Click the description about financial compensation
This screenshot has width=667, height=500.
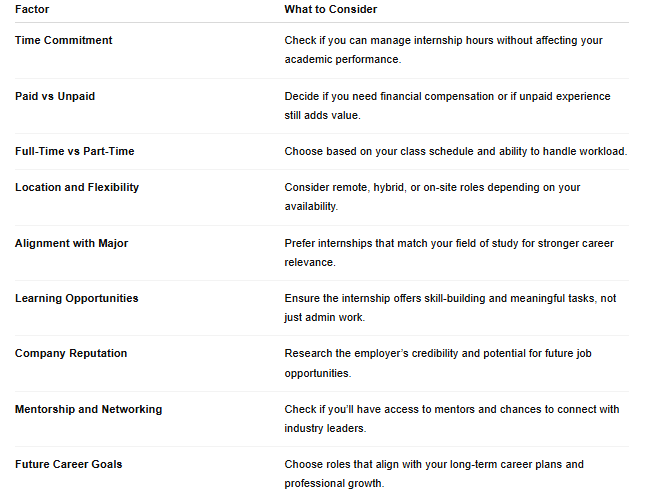pyautogui.click(x=447, y=106)
